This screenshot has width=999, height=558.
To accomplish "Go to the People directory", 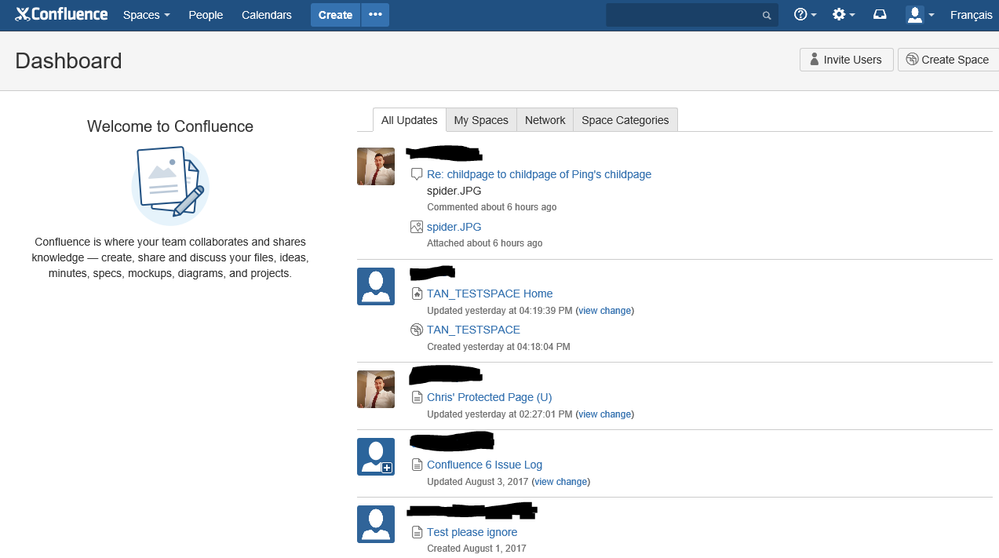I will 206,15.
